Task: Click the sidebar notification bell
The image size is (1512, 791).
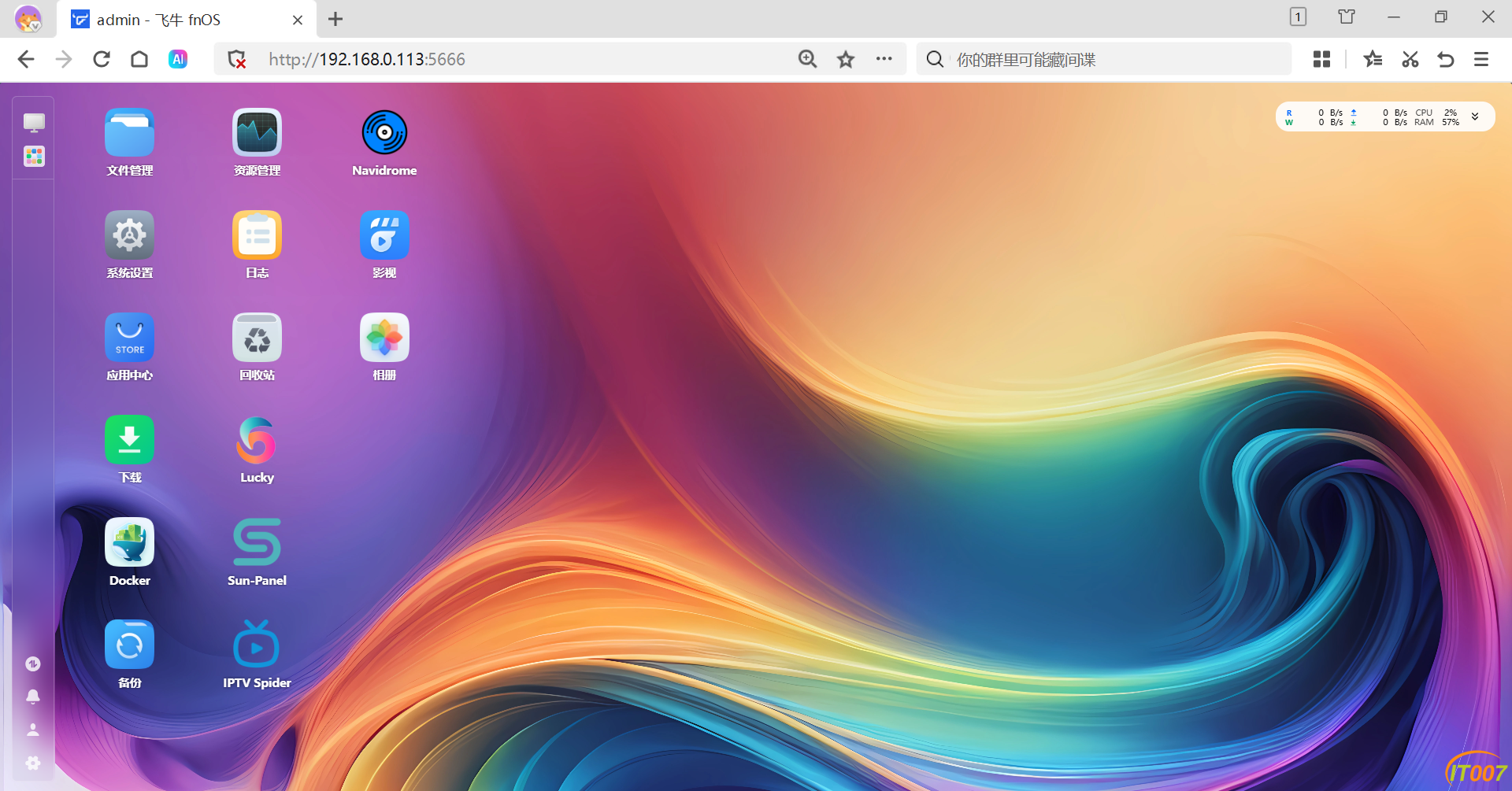Action: pos(33,697)
